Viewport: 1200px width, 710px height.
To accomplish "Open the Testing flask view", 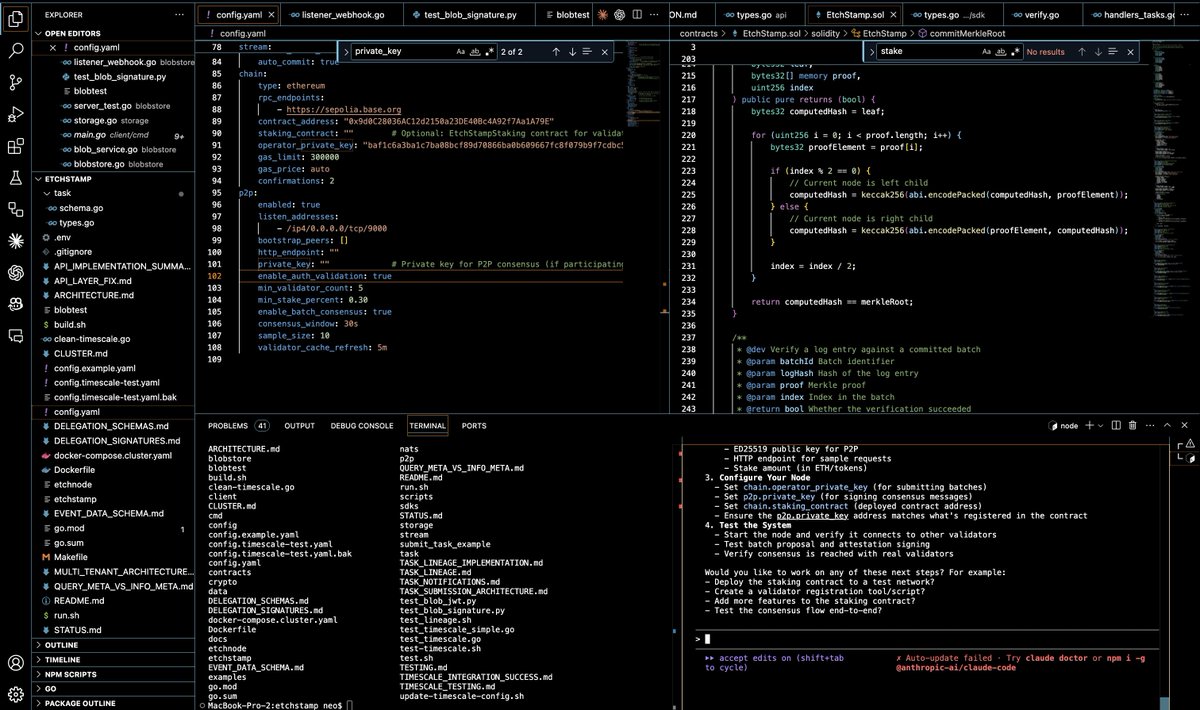I will pyautogui.click(x=16, y=178).
